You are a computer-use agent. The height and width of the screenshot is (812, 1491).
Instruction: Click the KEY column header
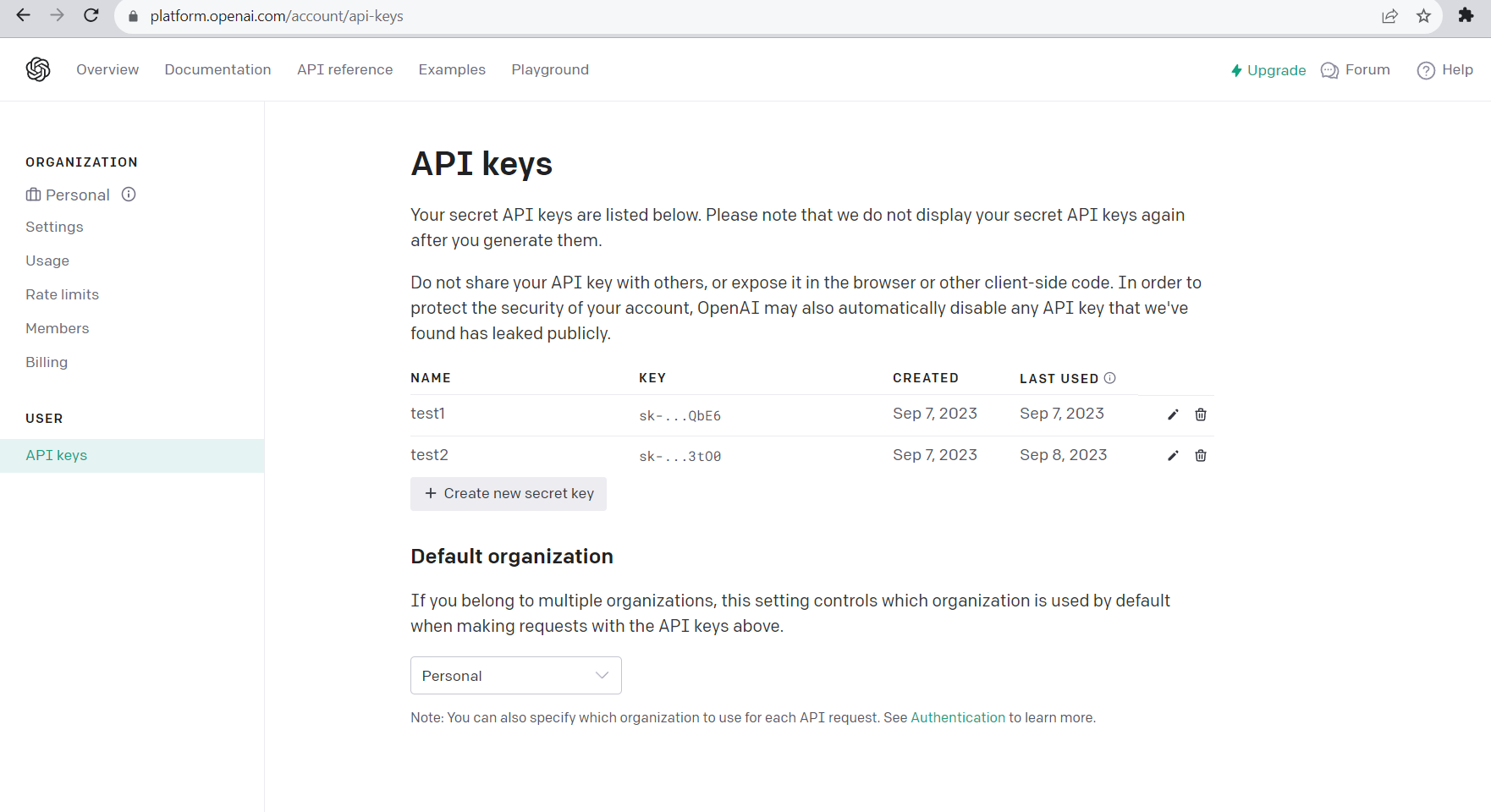pos(652,377)
